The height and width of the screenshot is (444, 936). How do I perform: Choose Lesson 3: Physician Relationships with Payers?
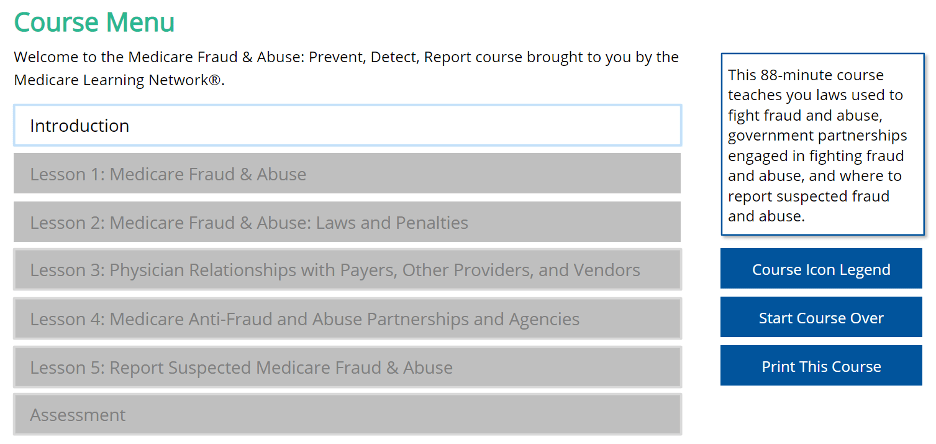[x=347, y=270]
